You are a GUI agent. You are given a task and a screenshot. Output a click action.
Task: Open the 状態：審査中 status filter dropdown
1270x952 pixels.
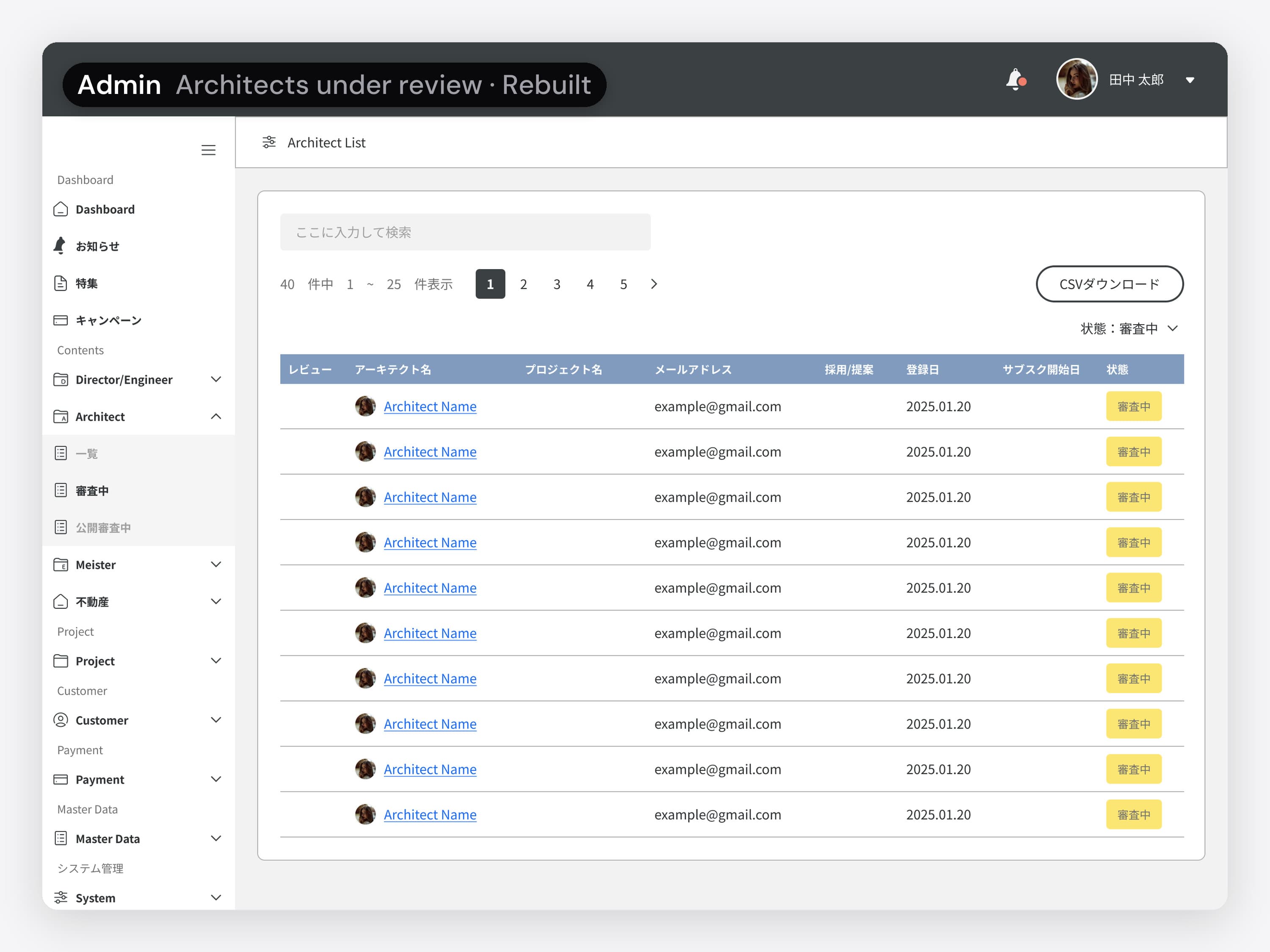click(x=1130, y=328)
